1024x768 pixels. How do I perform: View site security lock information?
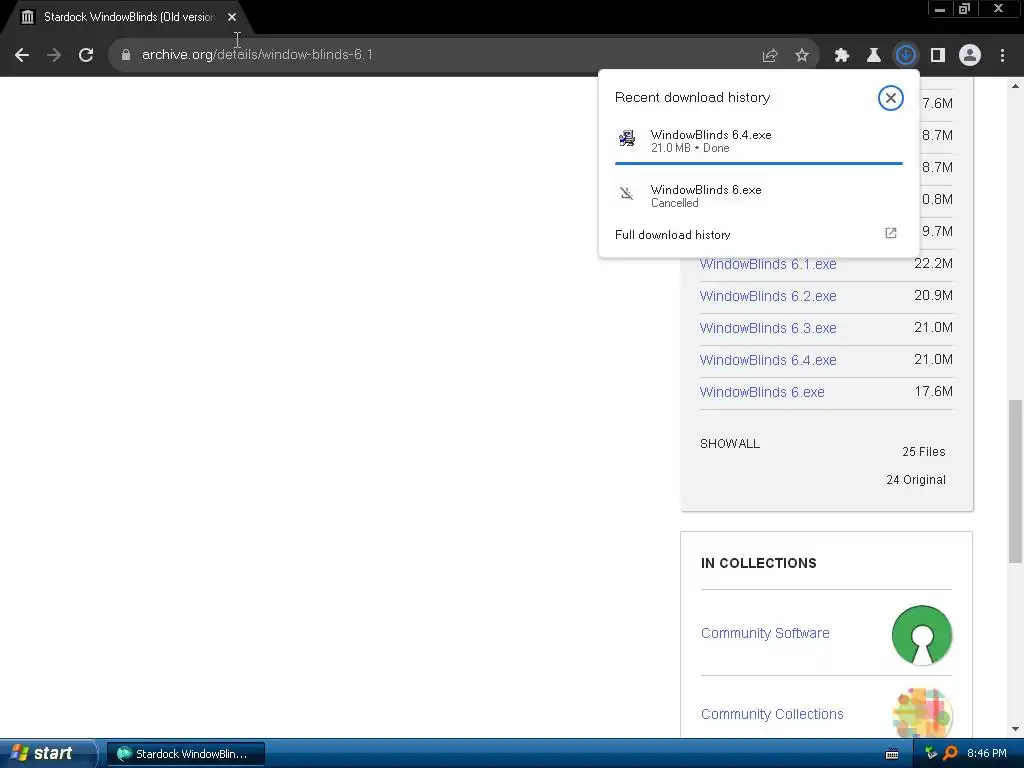126,55
